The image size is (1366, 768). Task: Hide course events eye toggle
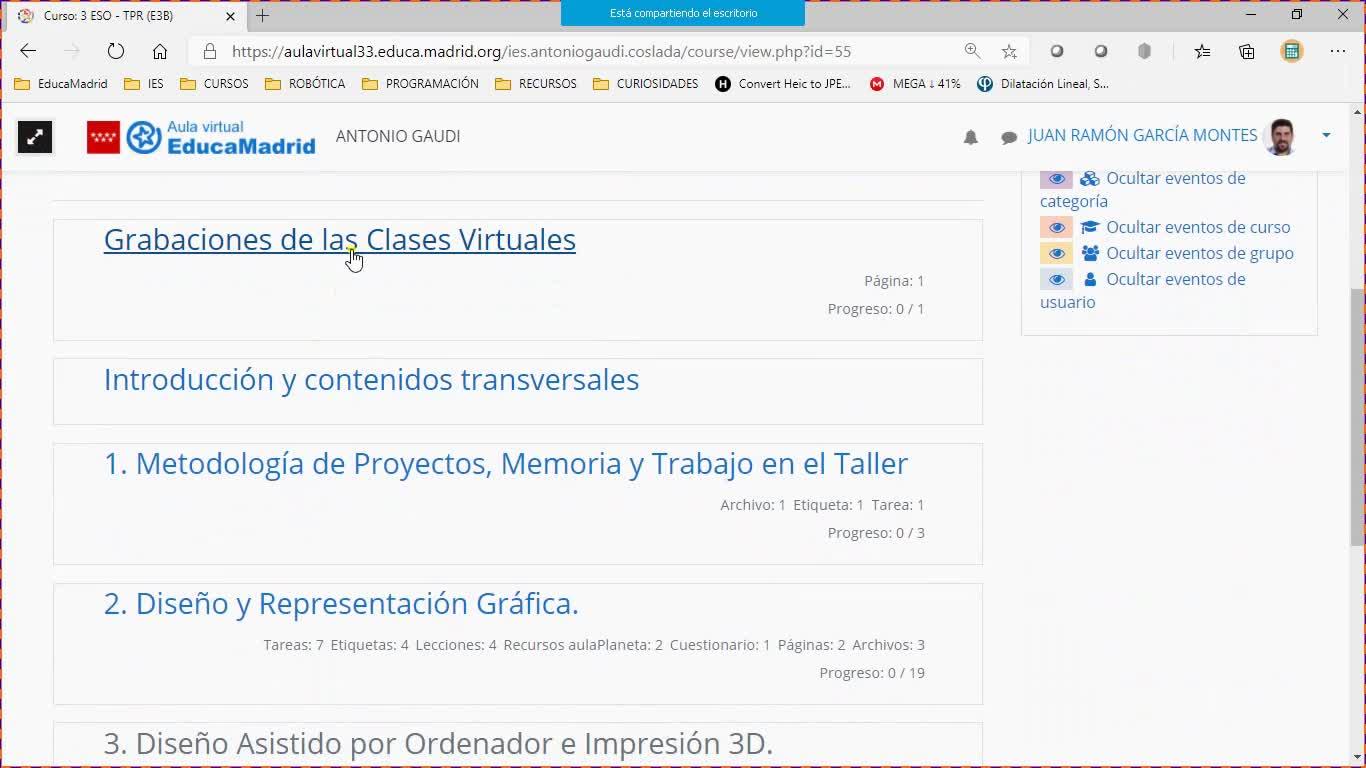(x=1056, y=227)
